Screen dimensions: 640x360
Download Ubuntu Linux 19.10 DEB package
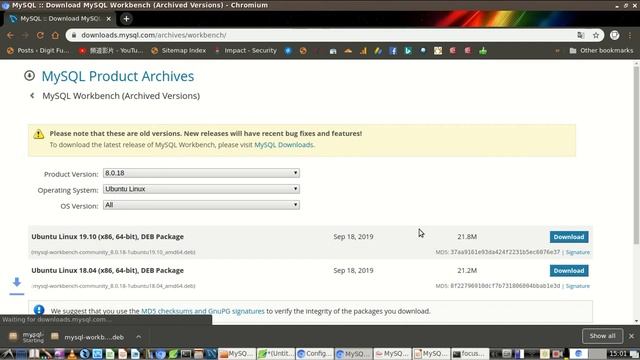pos(569,237)
